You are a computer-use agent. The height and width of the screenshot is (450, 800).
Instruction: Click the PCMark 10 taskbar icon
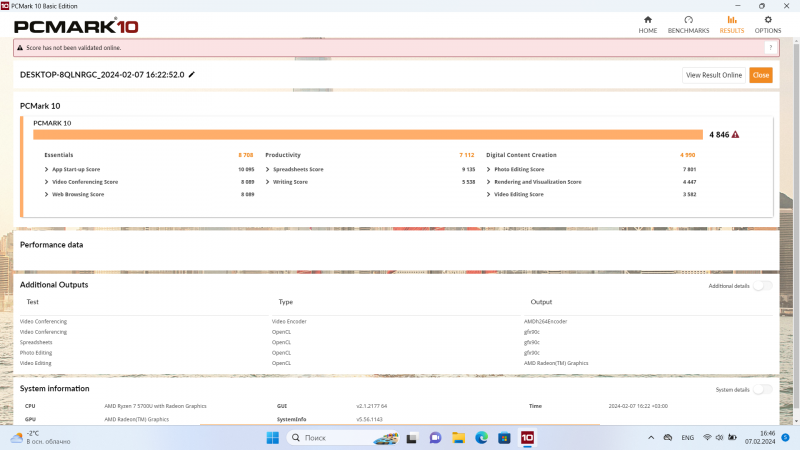(527, 438)
